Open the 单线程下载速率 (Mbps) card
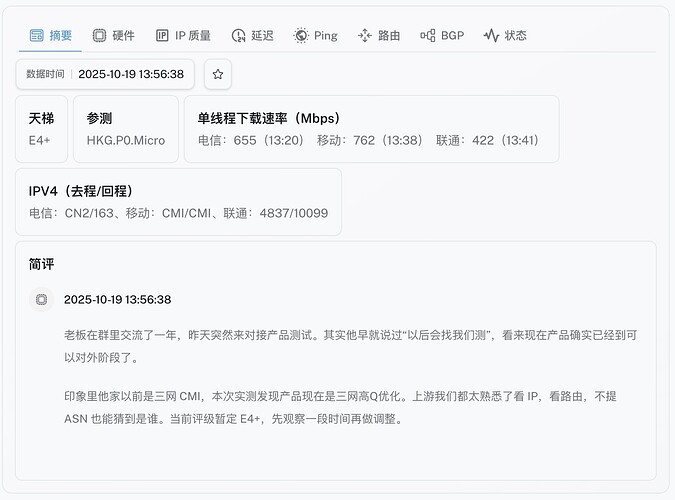This screenshot has width=675, height=500. (371, 129)
